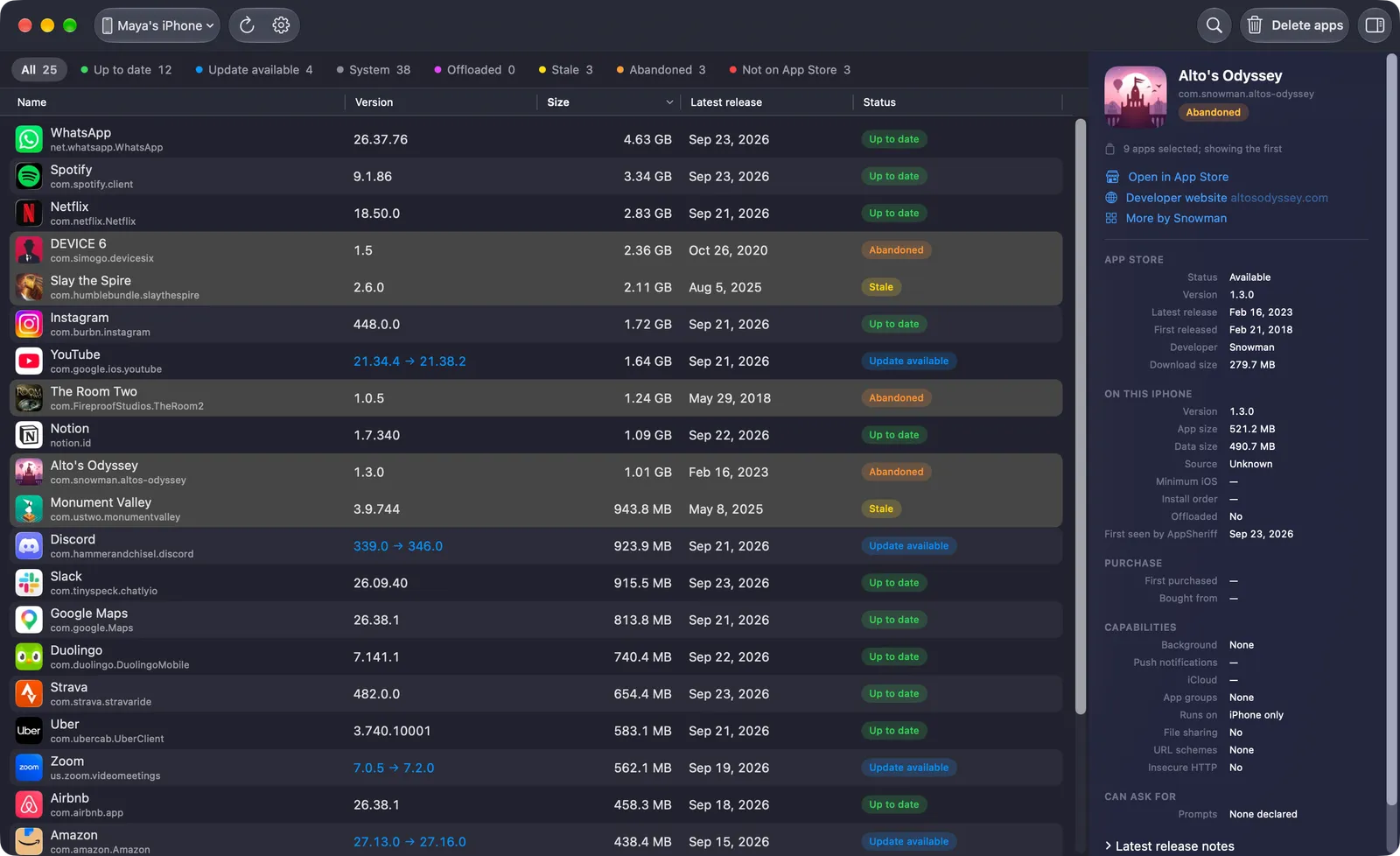Select the System 38 filter tab

(x=374, y=70)
